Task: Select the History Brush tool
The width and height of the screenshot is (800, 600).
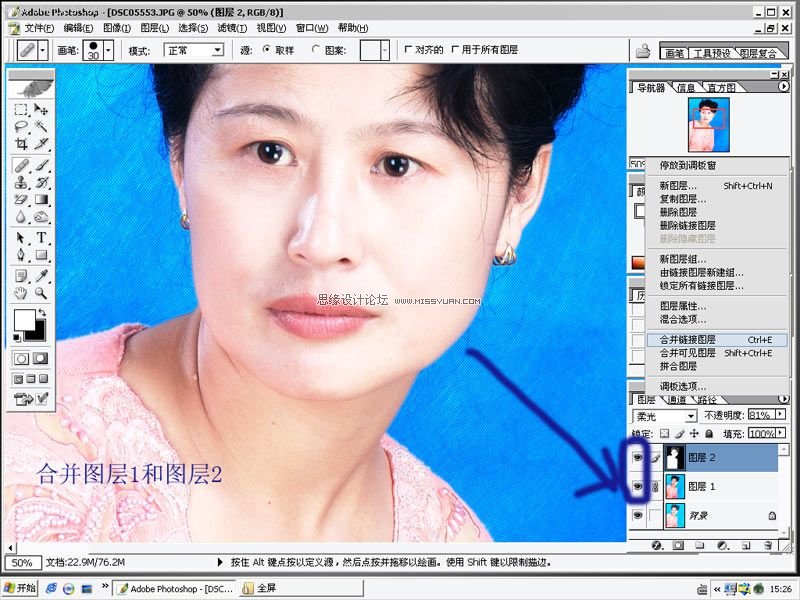Action: pyautogui.click(x=41, y=182)
